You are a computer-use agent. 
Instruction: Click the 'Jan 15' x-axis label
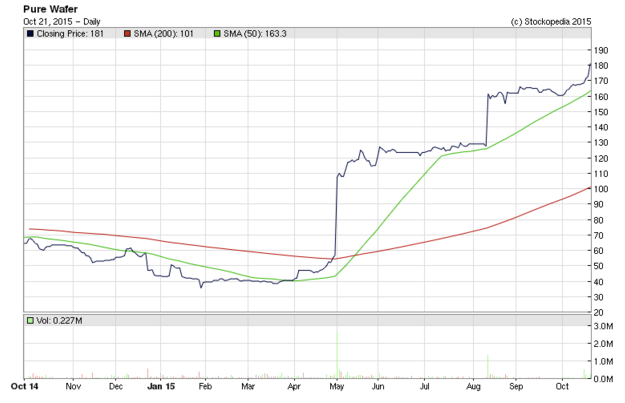[161, 386]
